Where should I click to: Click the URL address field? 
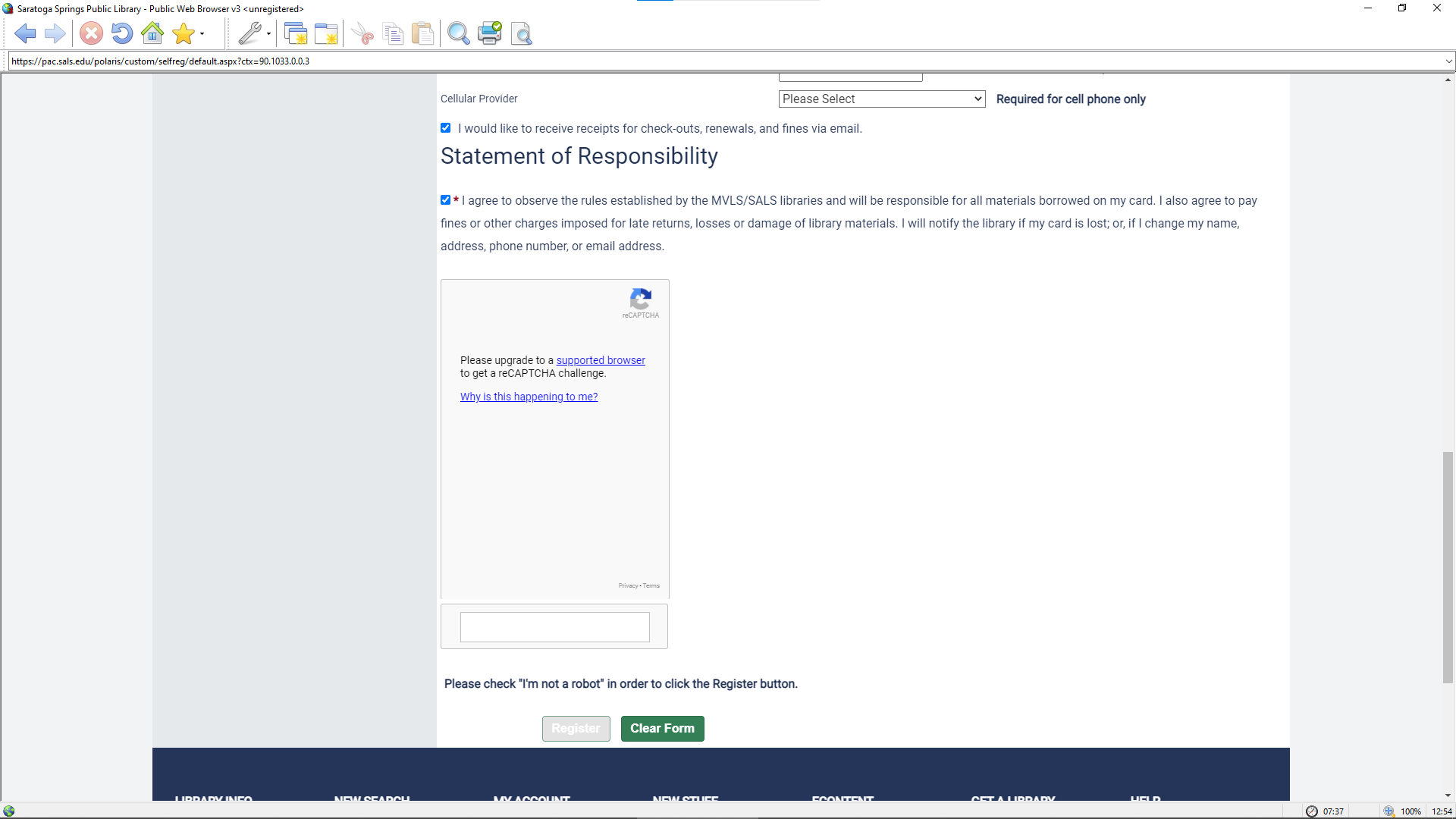point(724,61)
